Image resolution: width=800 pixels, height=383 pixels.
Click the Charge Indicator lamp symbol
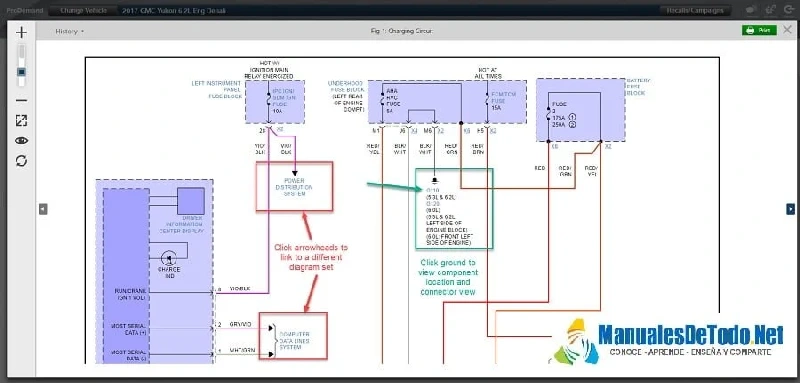point(170,259)
